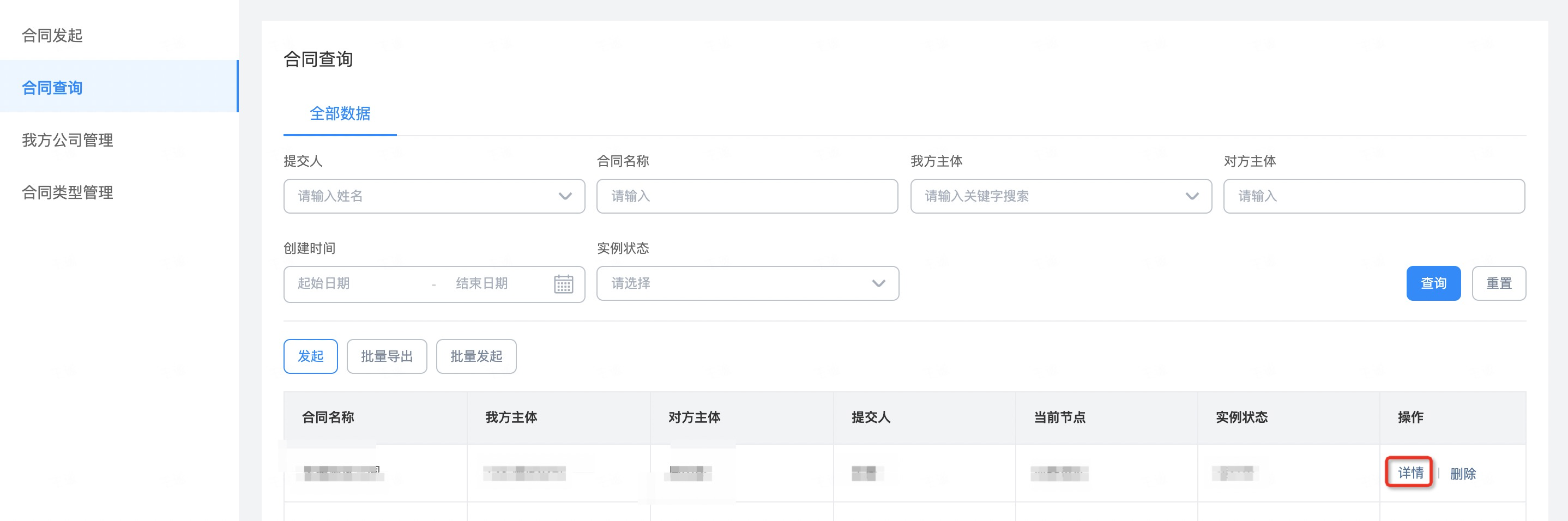Click the 批量发起 button
Image resolution: width=1568 pixels, height=521 pixels.
pyautogui.click(x=476, y=356)
